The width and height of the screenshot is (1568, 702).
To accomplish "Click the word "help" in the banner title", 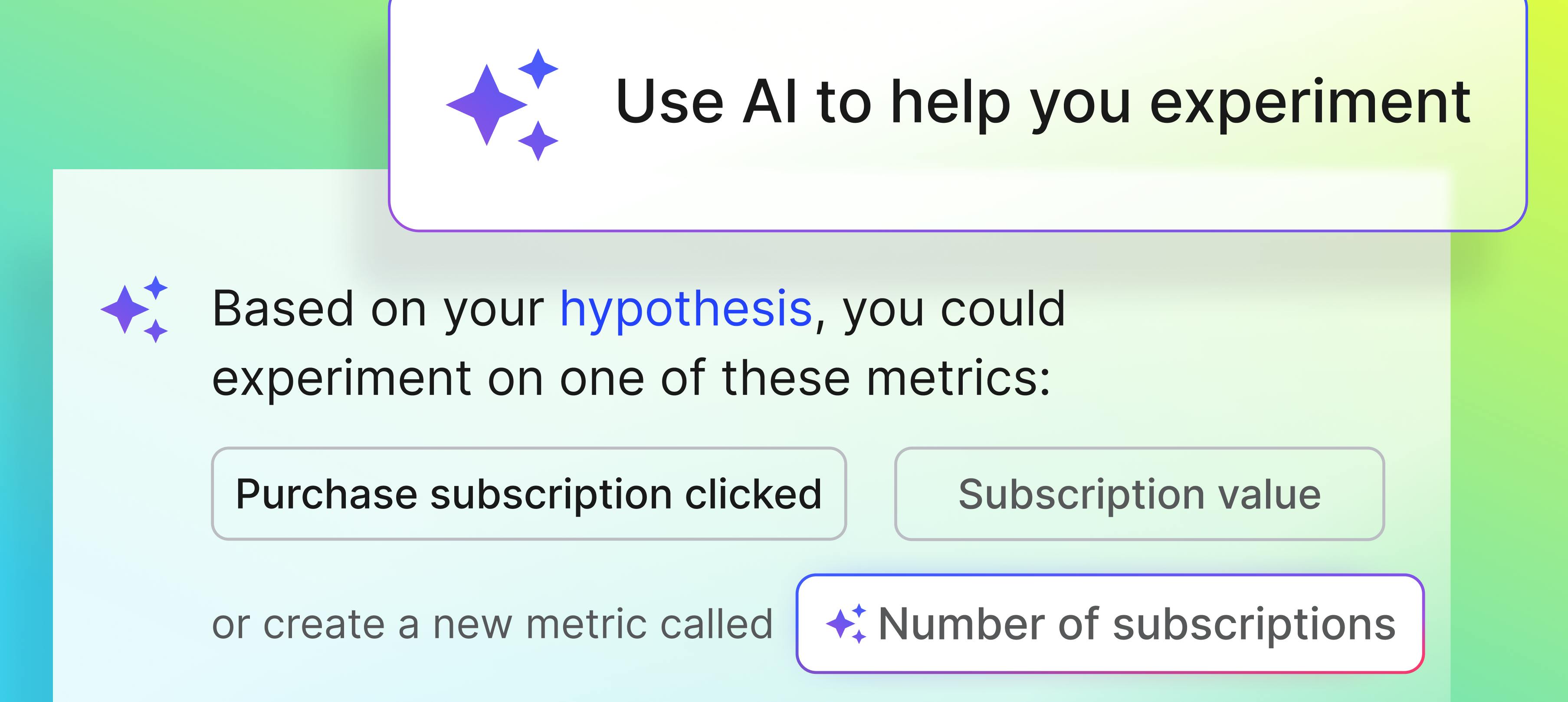I will (951, 102).
